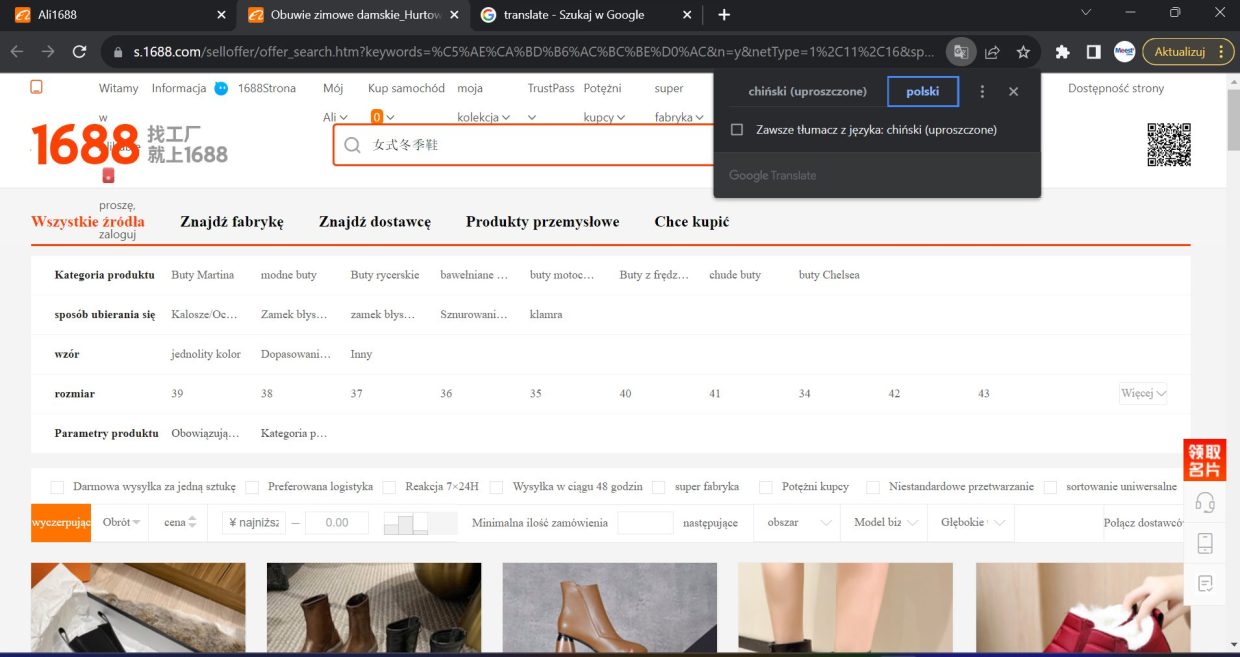Open the obszar region dropdown
Image resolution: width=1240 pixels, height=657 pixels.
tap(799, 523)
